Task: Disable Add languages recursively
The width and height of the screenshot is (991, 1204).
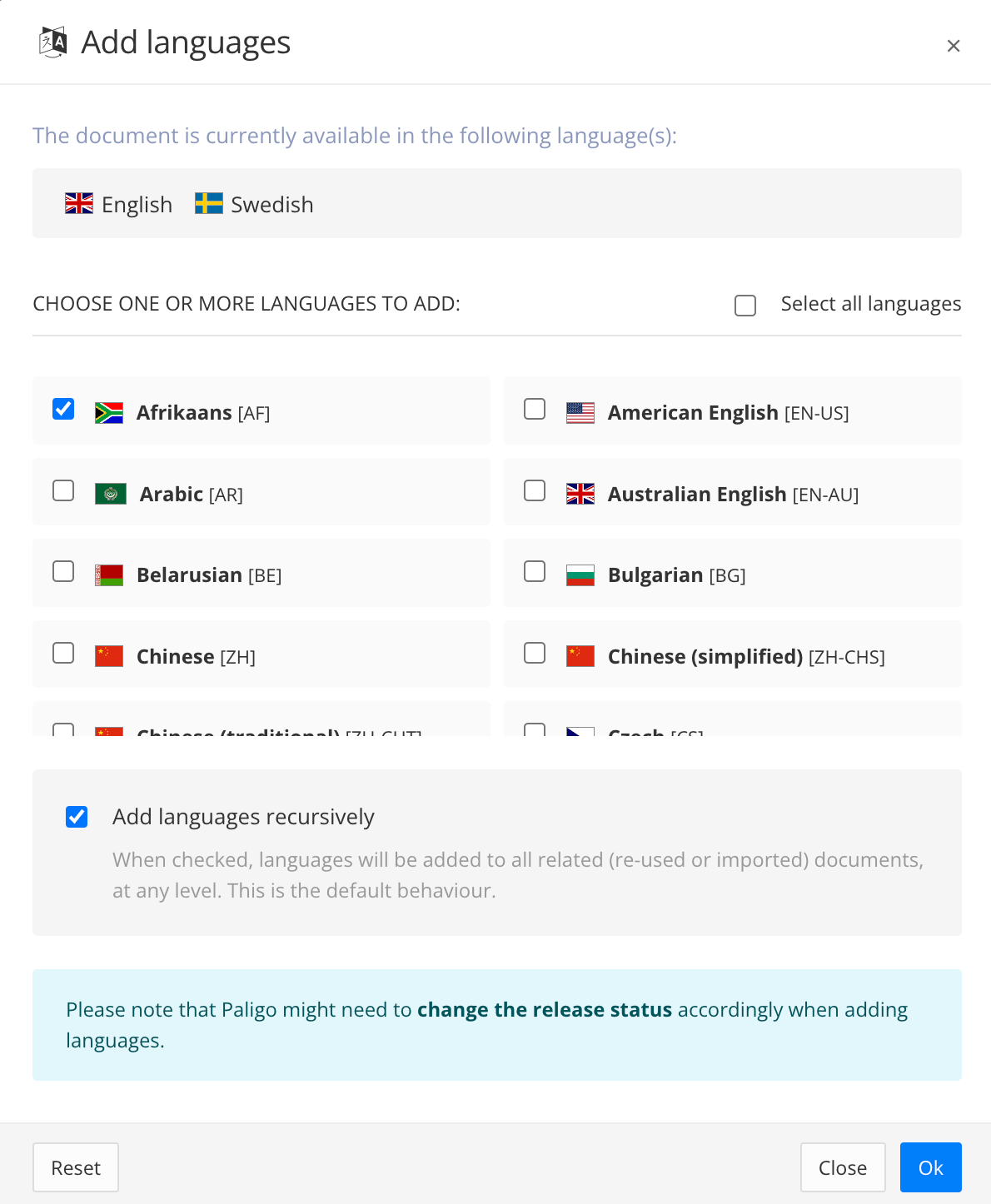Action: click(x=76, y=817)
